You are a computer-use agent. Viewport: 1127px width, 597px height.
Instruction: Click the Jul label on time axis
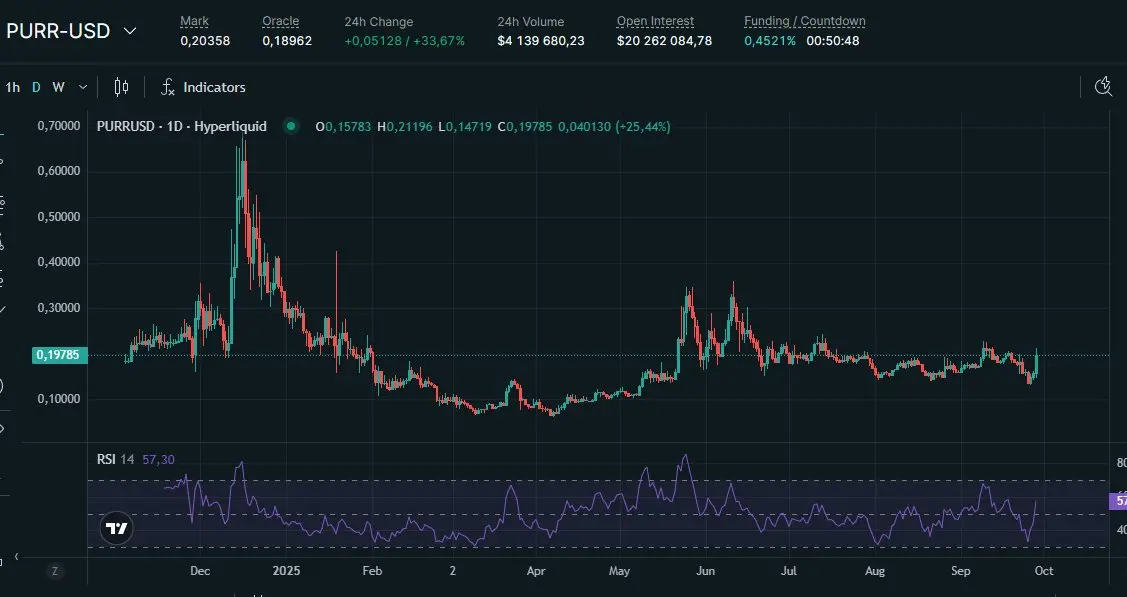click(x=789, y=571)
